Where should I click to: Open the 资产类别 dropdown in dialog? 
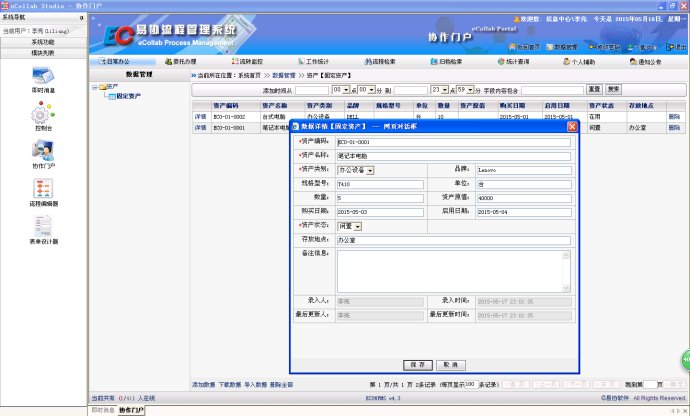click(x=370, y=170)
